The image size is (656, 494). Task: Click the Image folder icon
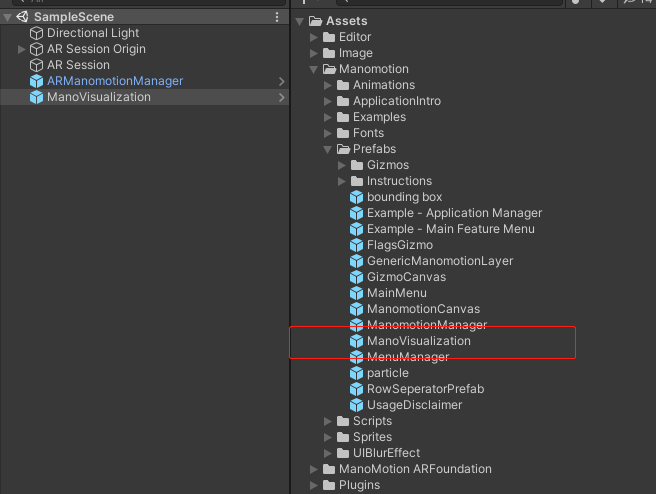click(x=329, y=53)
